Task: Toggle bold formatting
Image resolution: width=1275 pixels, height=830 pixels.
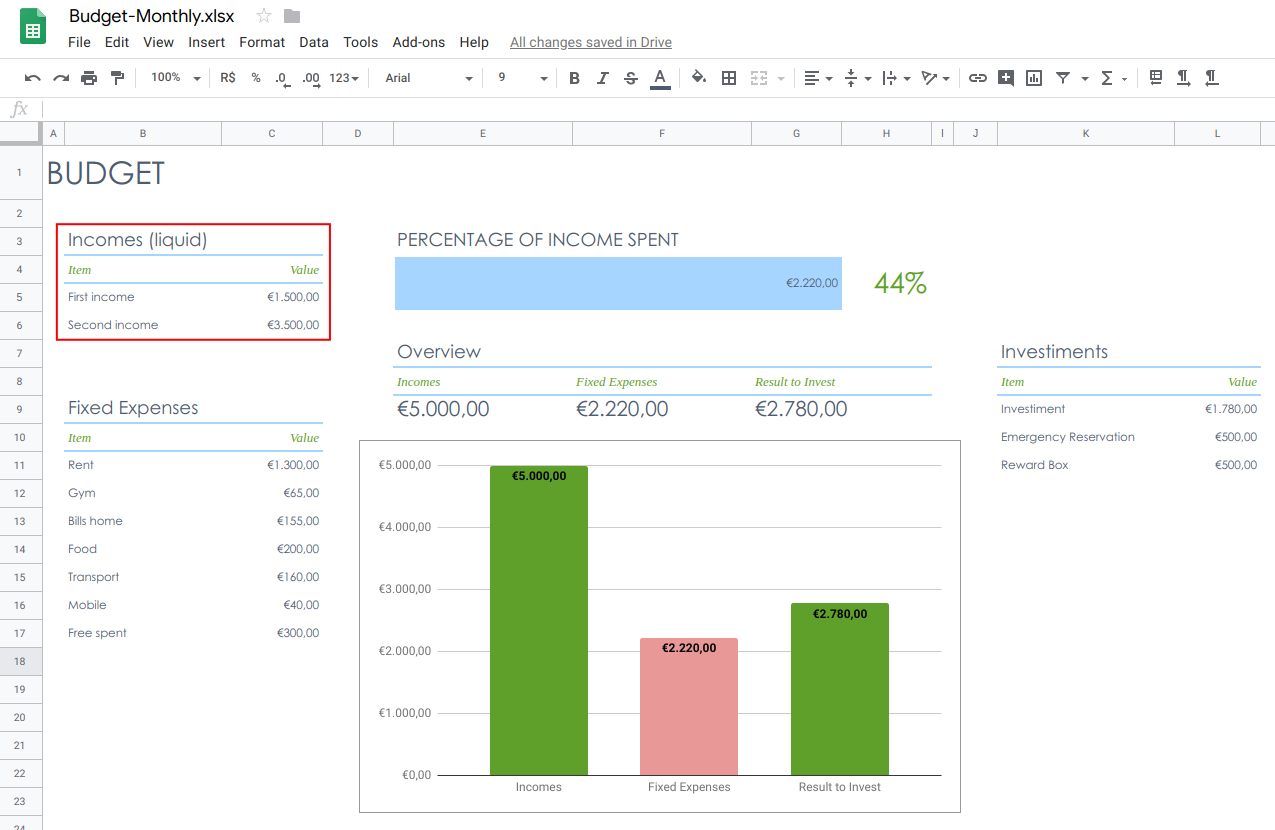Action: click(574, 78)
